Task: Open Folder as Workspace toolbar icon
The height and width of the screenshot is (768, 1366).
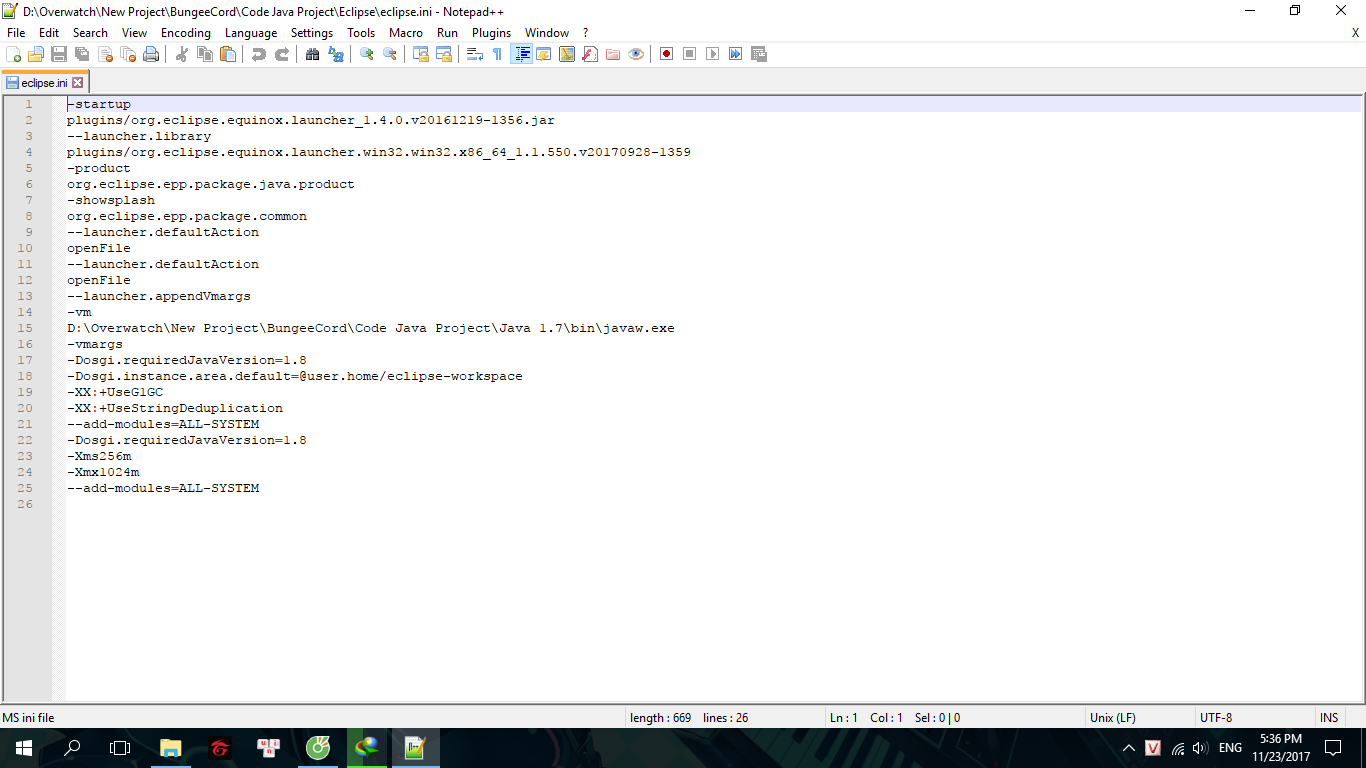Action: (x=613, y=54)
